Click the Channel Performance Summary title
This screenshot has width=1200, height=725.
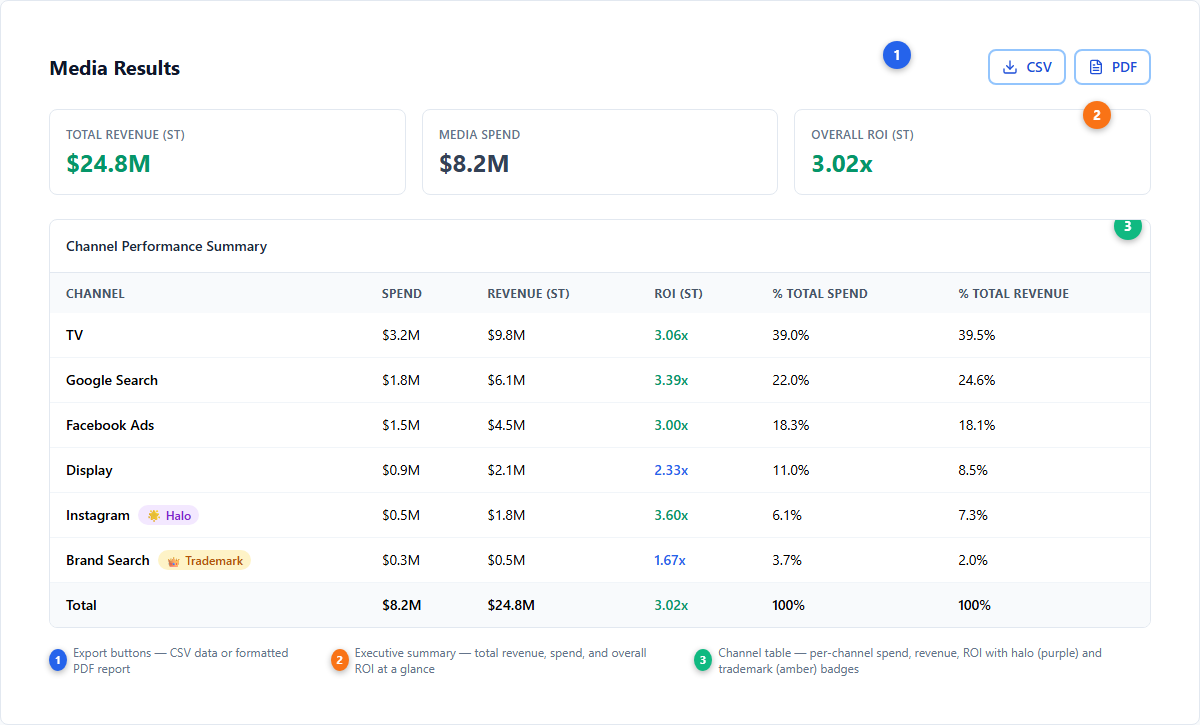[166, 246]
